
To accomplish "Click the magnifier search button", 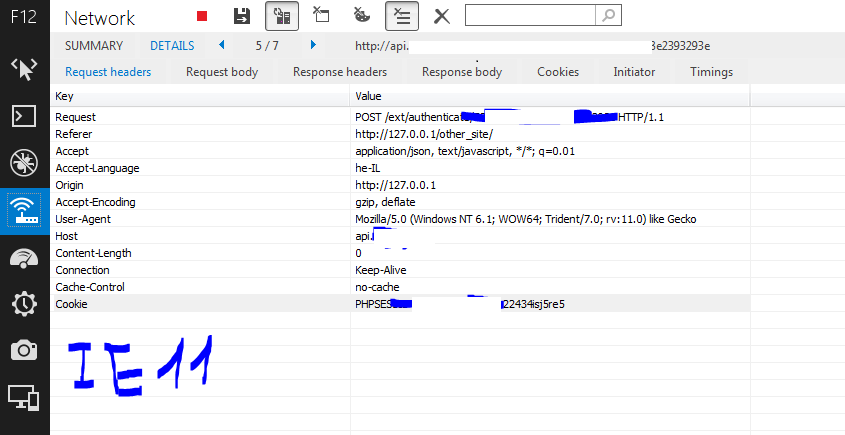I will click(608, 15).
